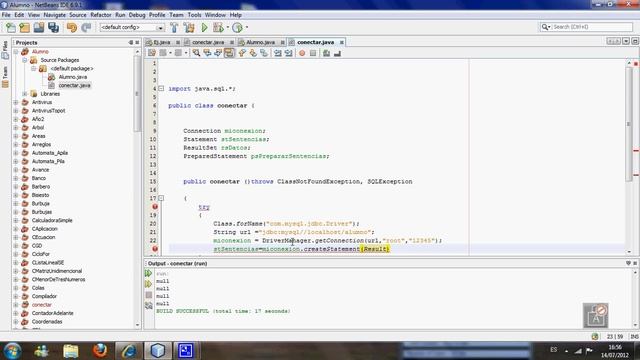This screenshot has height=360, width=640.
Task: Click the Find Selection magnifier icon in editor toolbar
Action: (196, 53)
